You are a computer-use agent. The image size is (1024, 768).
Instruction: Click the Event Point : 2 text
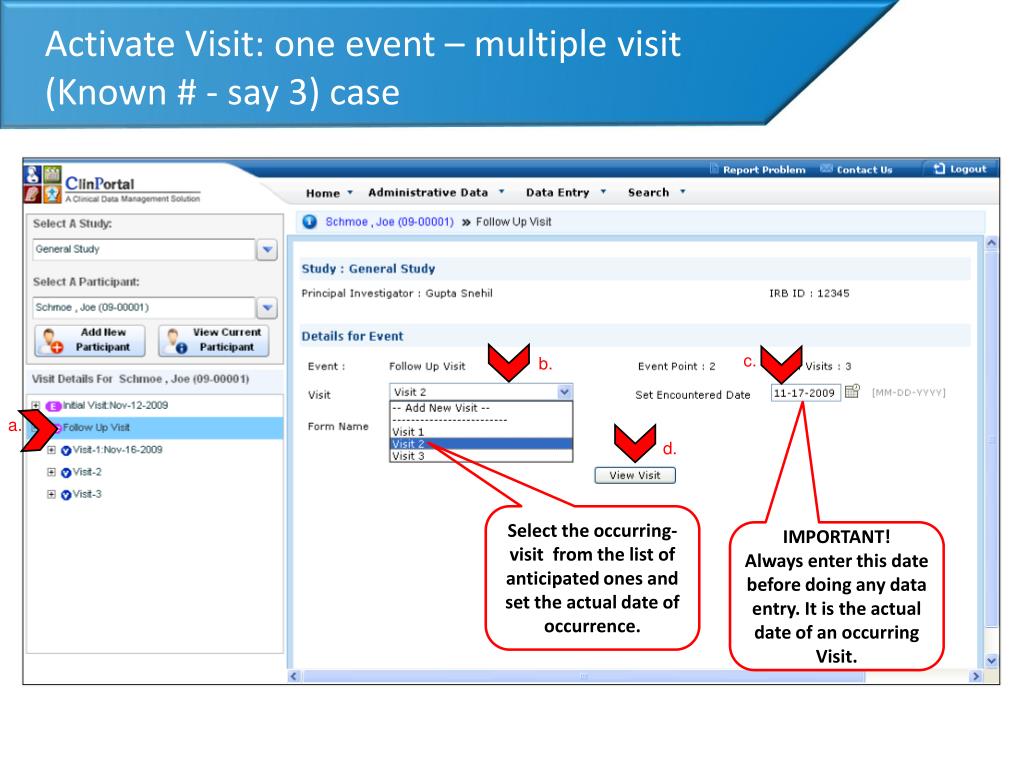tap(677, 366)
